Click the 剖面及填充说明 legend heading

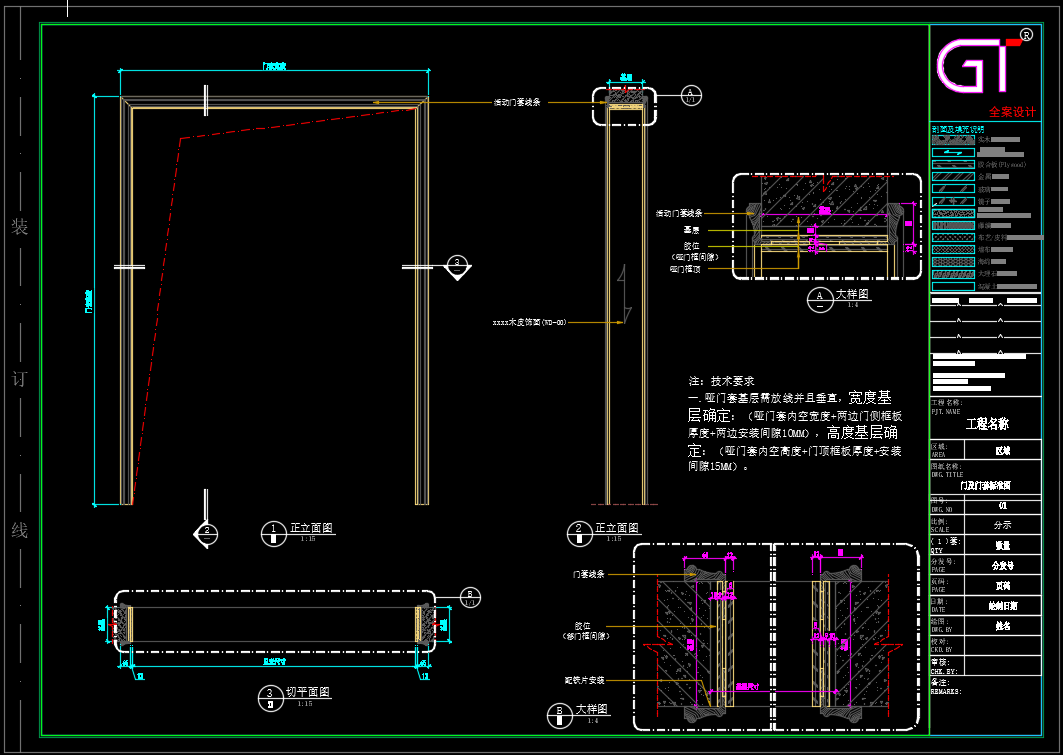[958, 129]
